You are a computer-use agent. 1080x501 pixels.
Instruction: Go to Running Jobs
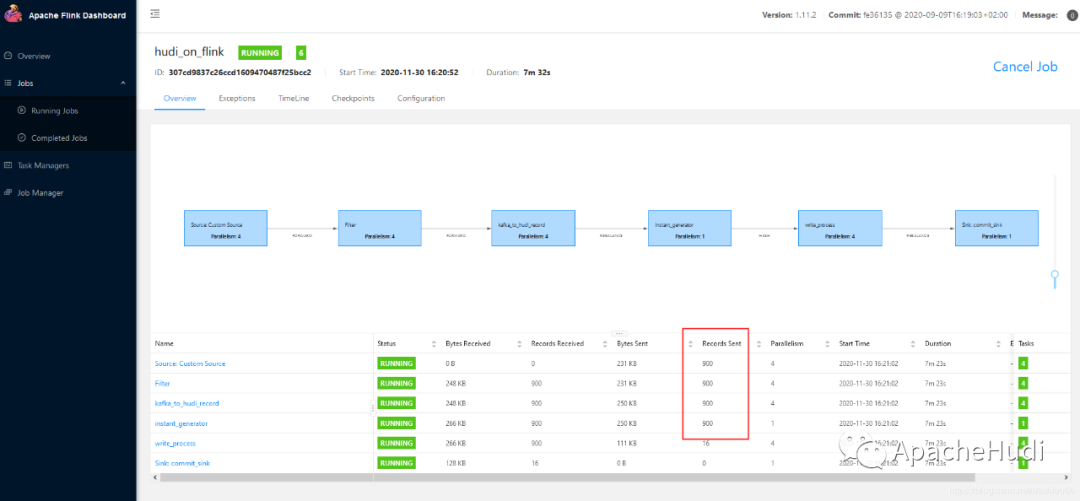(x=54, y=110)
